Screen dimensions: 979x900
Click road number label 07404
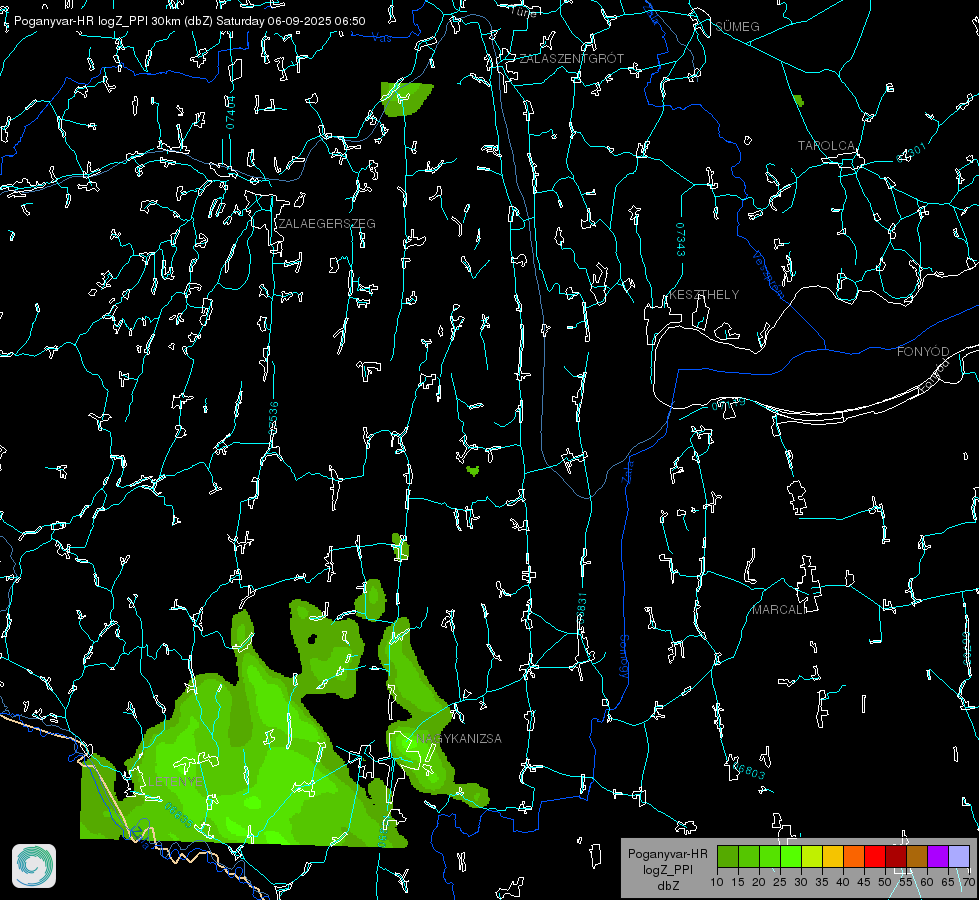230,112
